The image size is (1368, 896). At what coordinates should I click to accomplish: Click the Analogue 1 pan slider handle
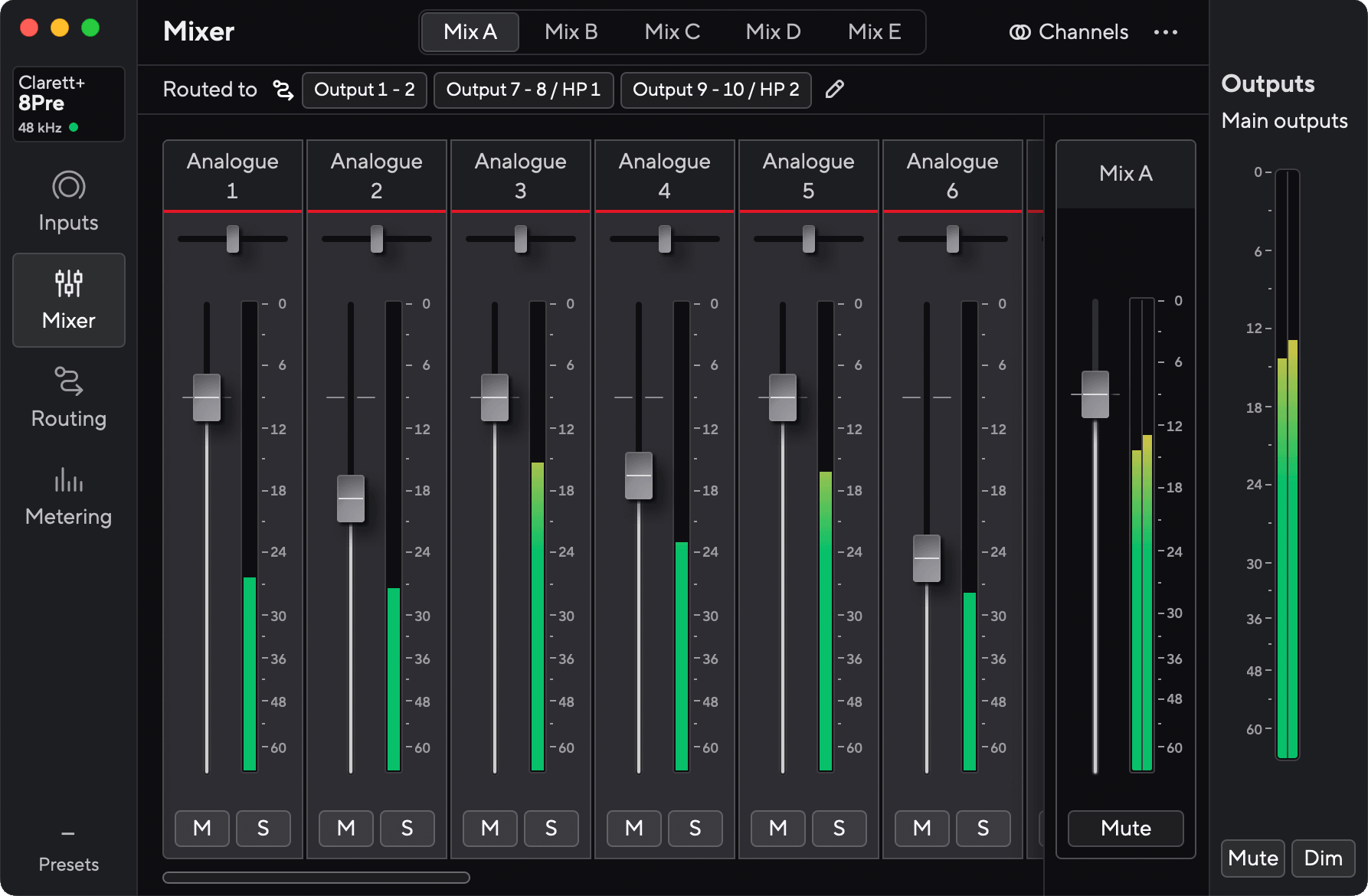click(x=233, y=239)
